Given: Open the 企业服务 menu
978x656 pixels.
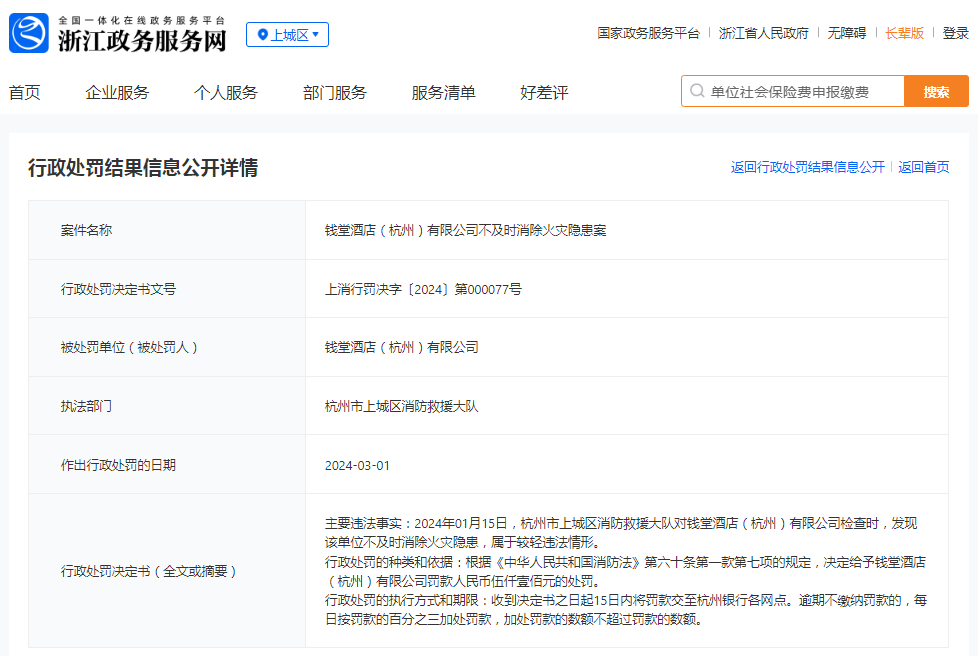Looking at the screenshot, I should (117, 93).
